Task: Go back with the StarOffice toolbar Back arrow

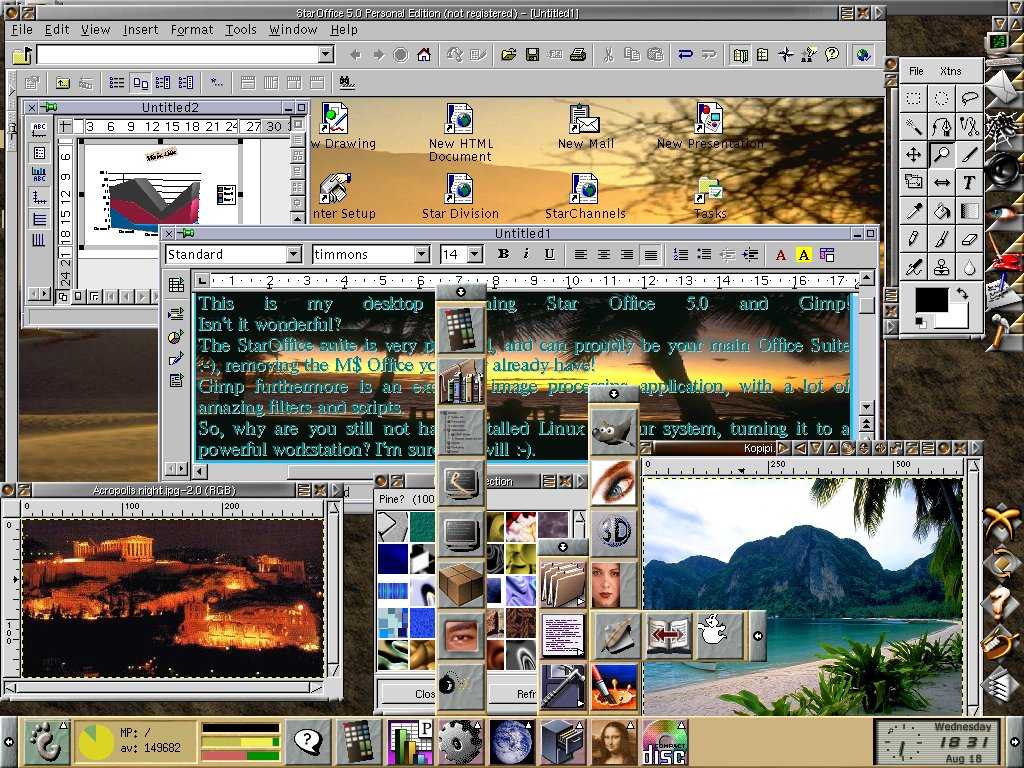Action: 355,55
